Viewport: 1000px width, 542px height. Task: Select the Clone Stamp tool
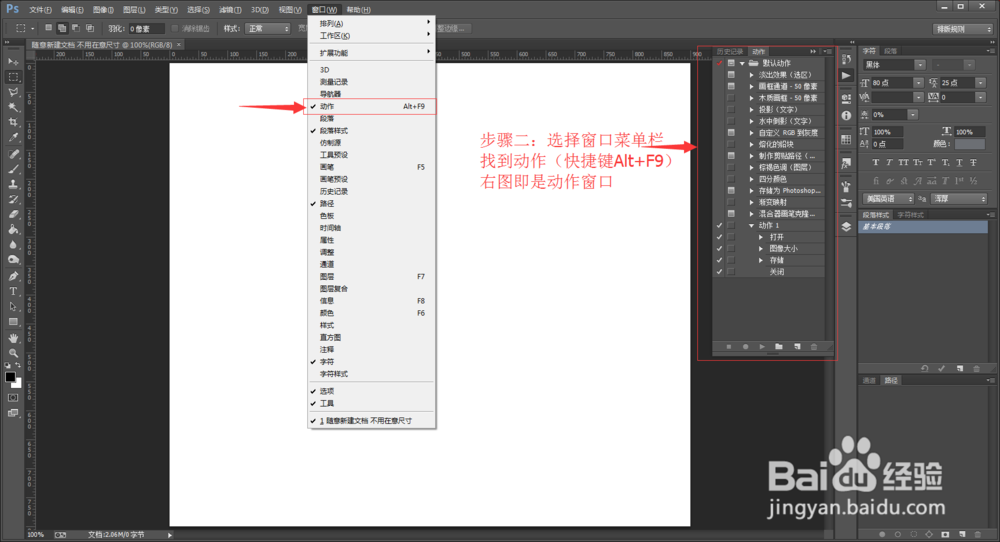click(x=13, y=184)
